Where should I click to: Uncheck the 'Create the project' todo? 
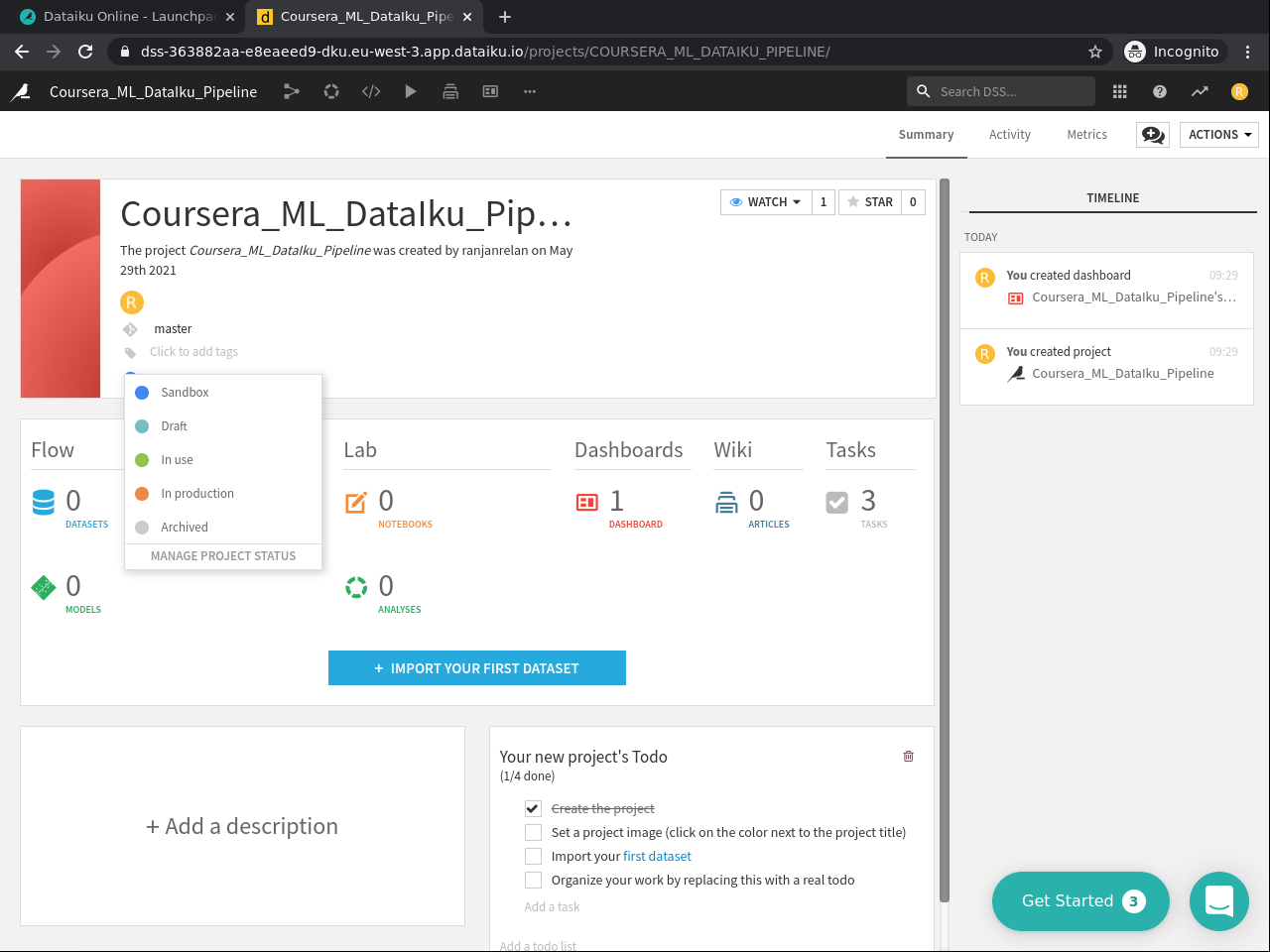coord(533,809)
